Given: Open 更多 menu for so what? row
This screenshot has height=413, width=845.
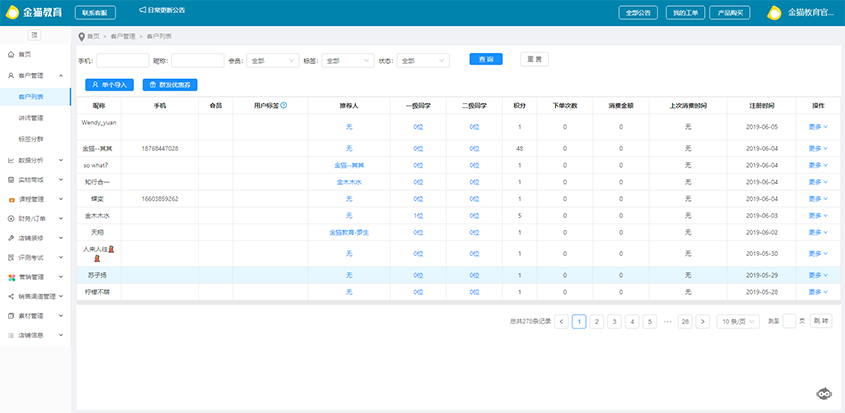Looking at the screenshot, I should 818,166.
